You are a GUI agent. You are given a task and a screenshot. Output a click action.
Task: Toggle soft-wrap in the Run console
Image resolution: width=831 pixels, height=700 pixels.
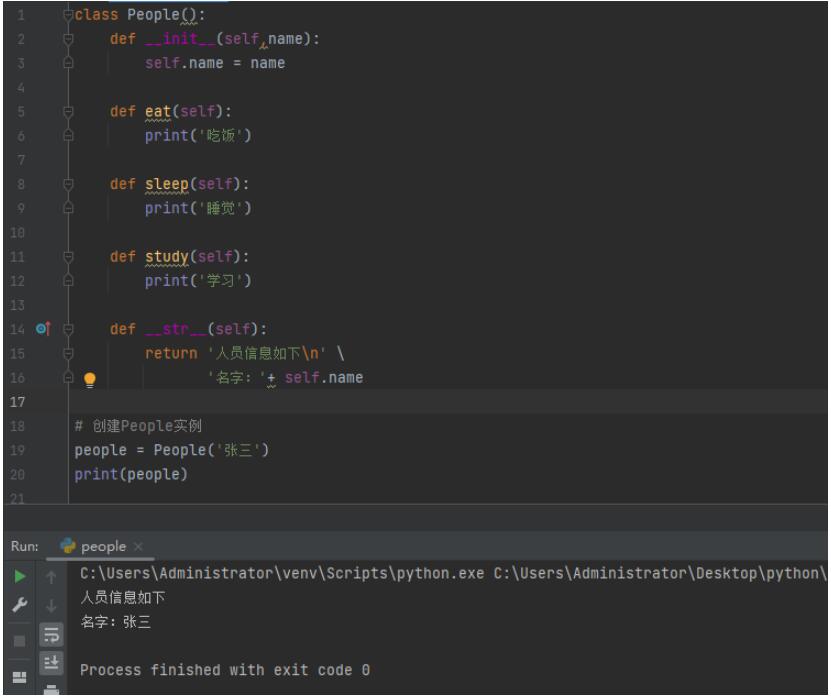click(x=51, y=635)
